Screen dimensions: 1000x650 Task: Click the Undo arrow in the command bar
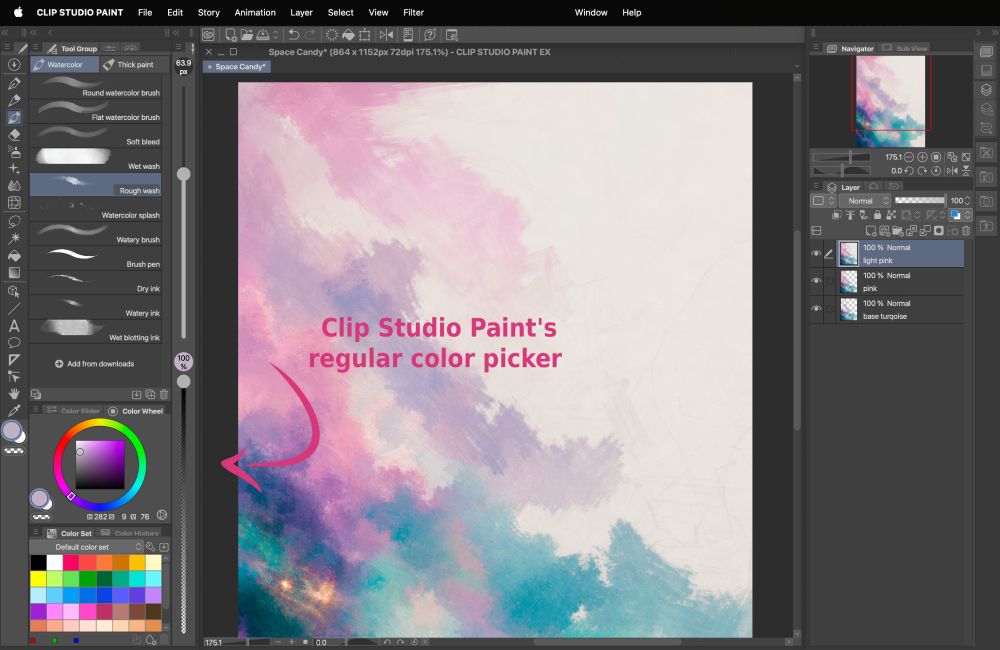pyautogui.click(x=294, y=34)
